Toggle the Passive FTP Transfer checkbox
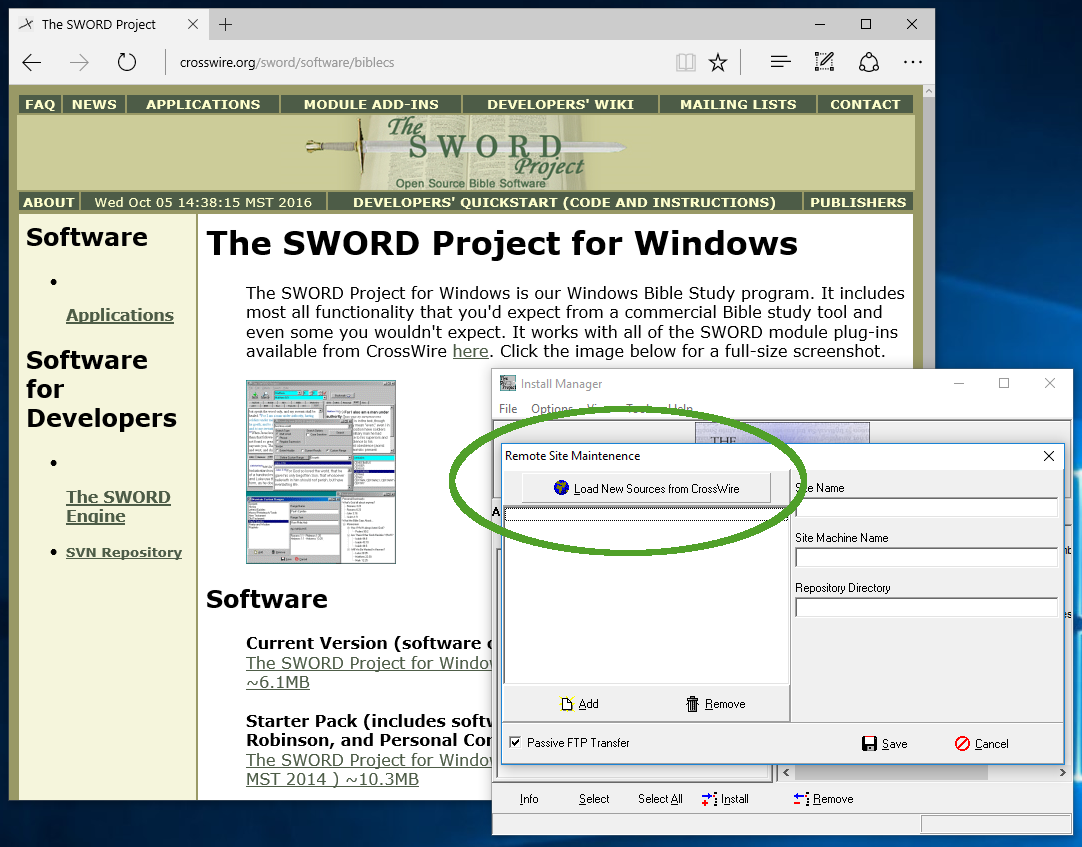Screen dimensions: 1082x847 tap(515, 743)
